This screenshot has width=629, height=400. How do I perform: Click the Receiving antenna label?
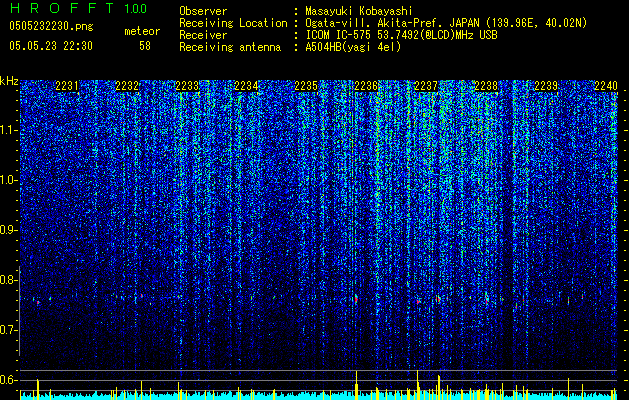point(230,47)
